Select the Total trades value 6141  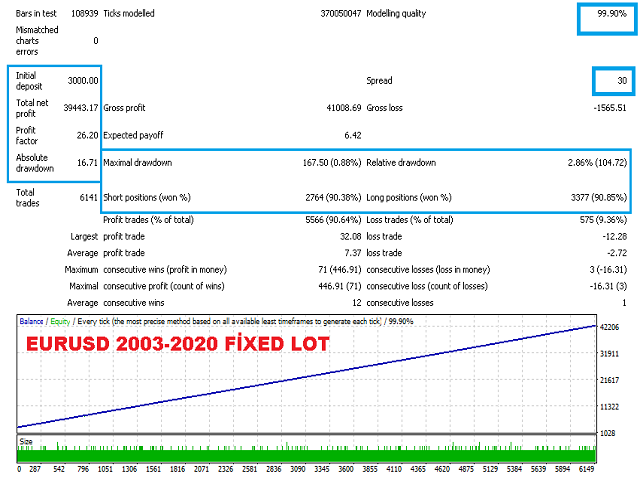coord(89,198)
